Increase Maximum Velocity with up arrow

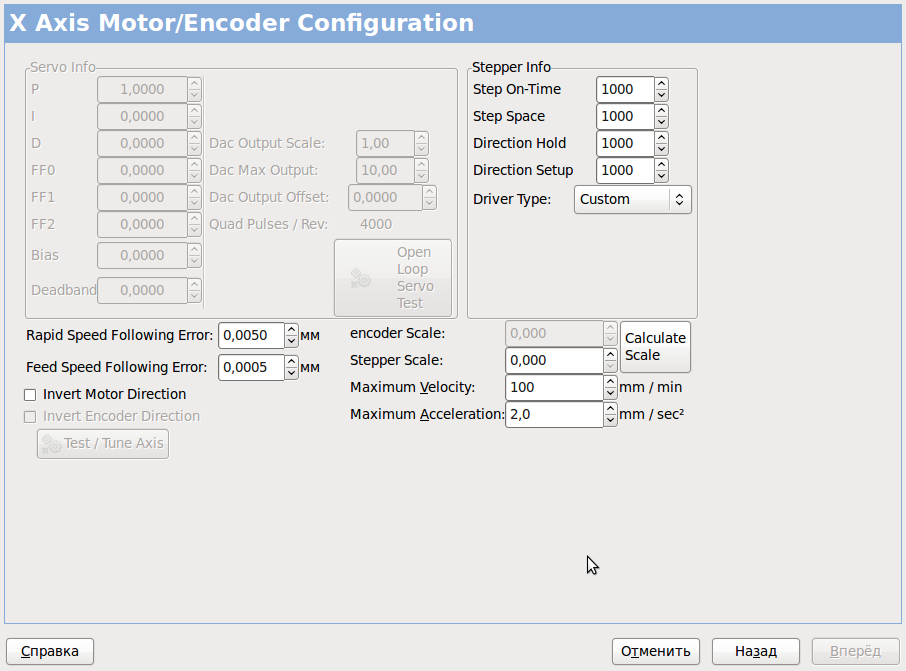(610, 382)
